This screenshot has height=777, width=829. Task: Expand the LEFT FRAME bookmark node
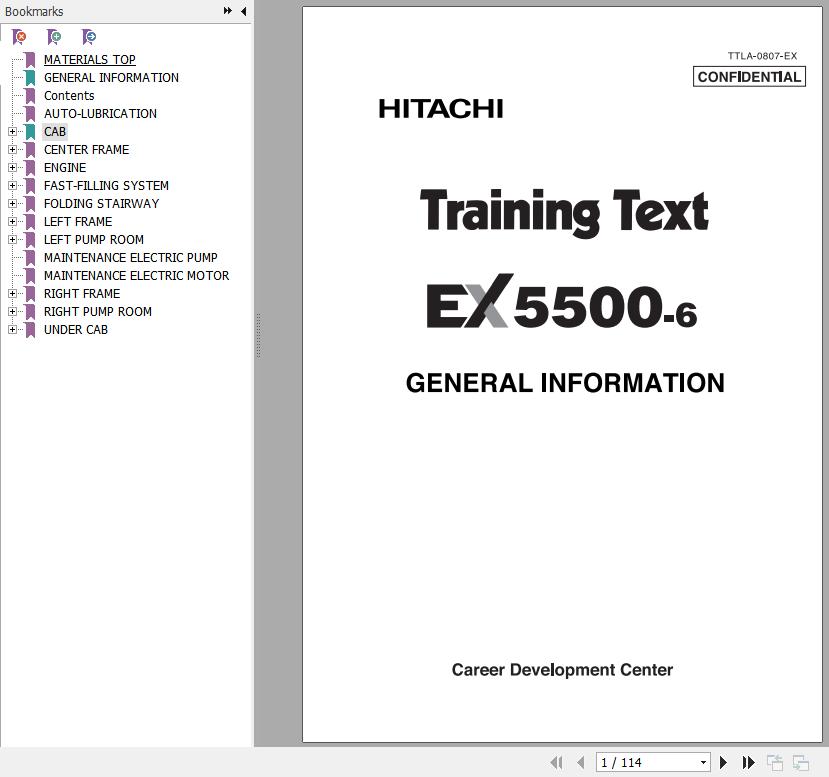(x=12, y=221)
